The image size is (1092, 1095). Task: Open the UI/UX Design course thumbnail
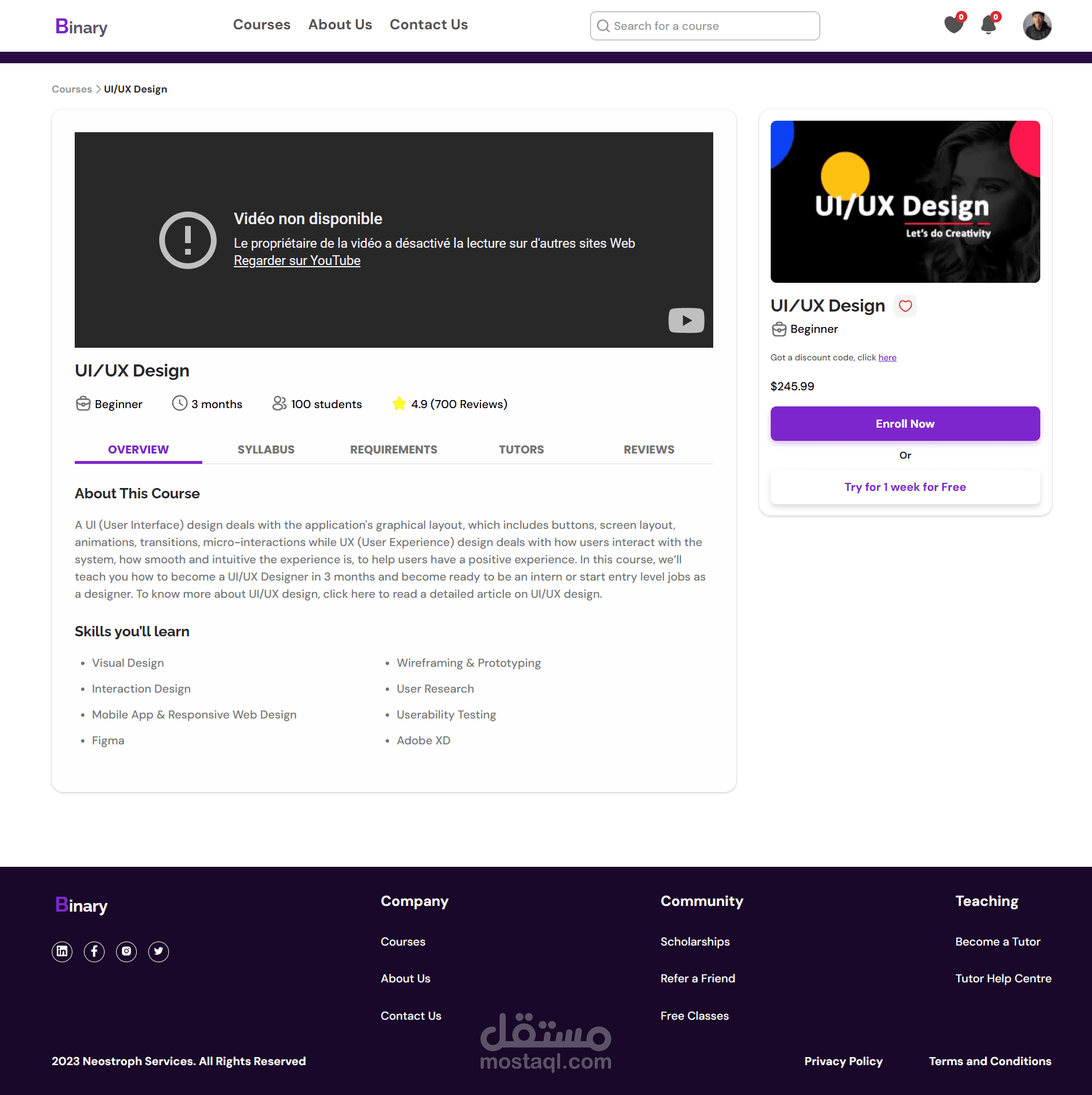pyautogui.click(x=905, y=202)
